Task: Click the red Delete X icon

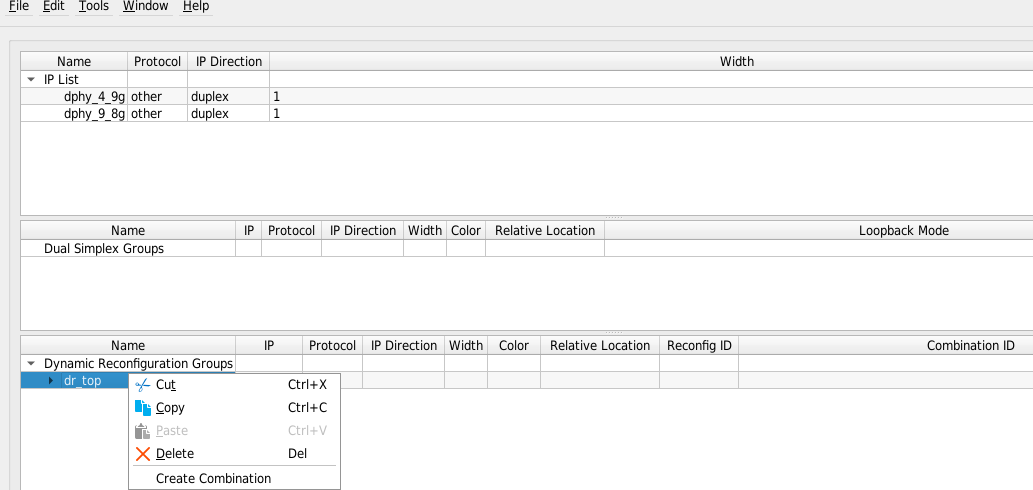Action: [x=142, y=454]
